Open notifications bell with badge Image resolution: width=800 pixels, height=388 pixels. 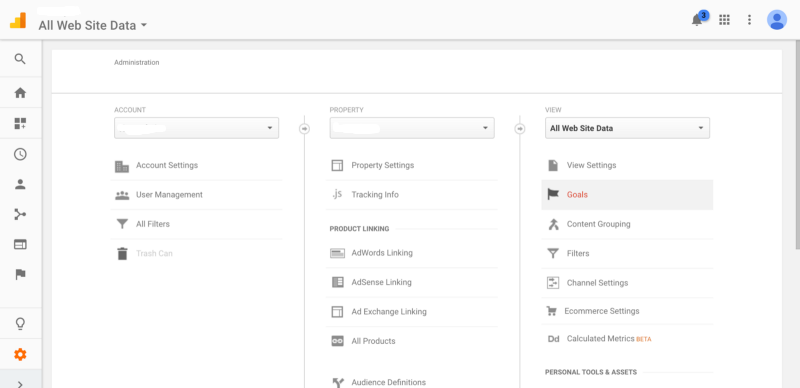click(x=697, y=19)
